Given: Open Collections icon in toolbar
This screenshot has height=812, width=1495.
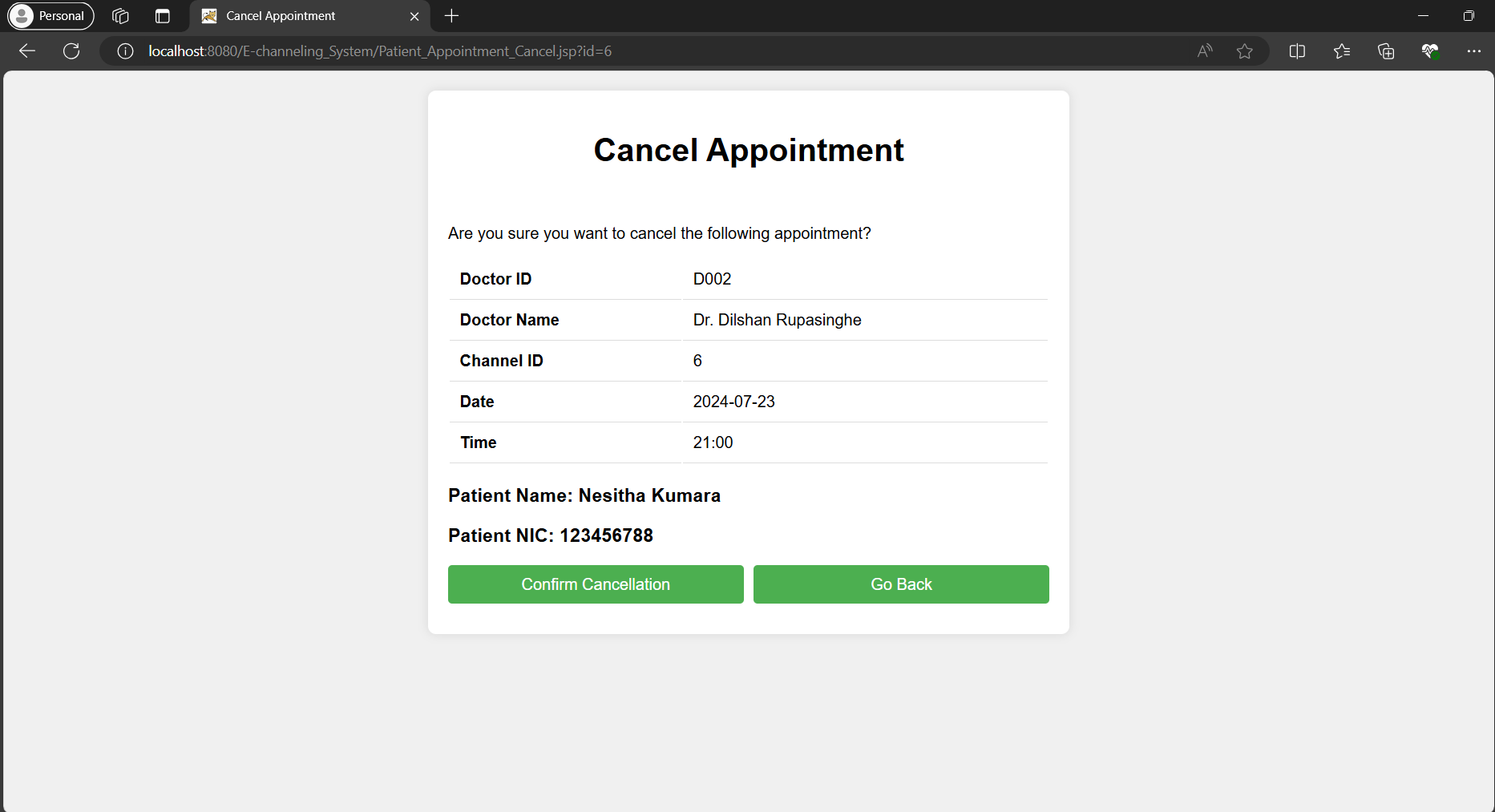Looking at the screenshot, I should [x=1386, y=51].
